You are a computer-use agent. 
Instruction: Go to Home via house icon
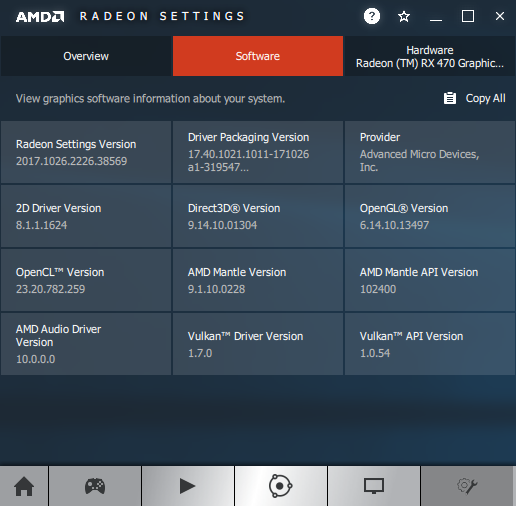[x=24, y=486]
